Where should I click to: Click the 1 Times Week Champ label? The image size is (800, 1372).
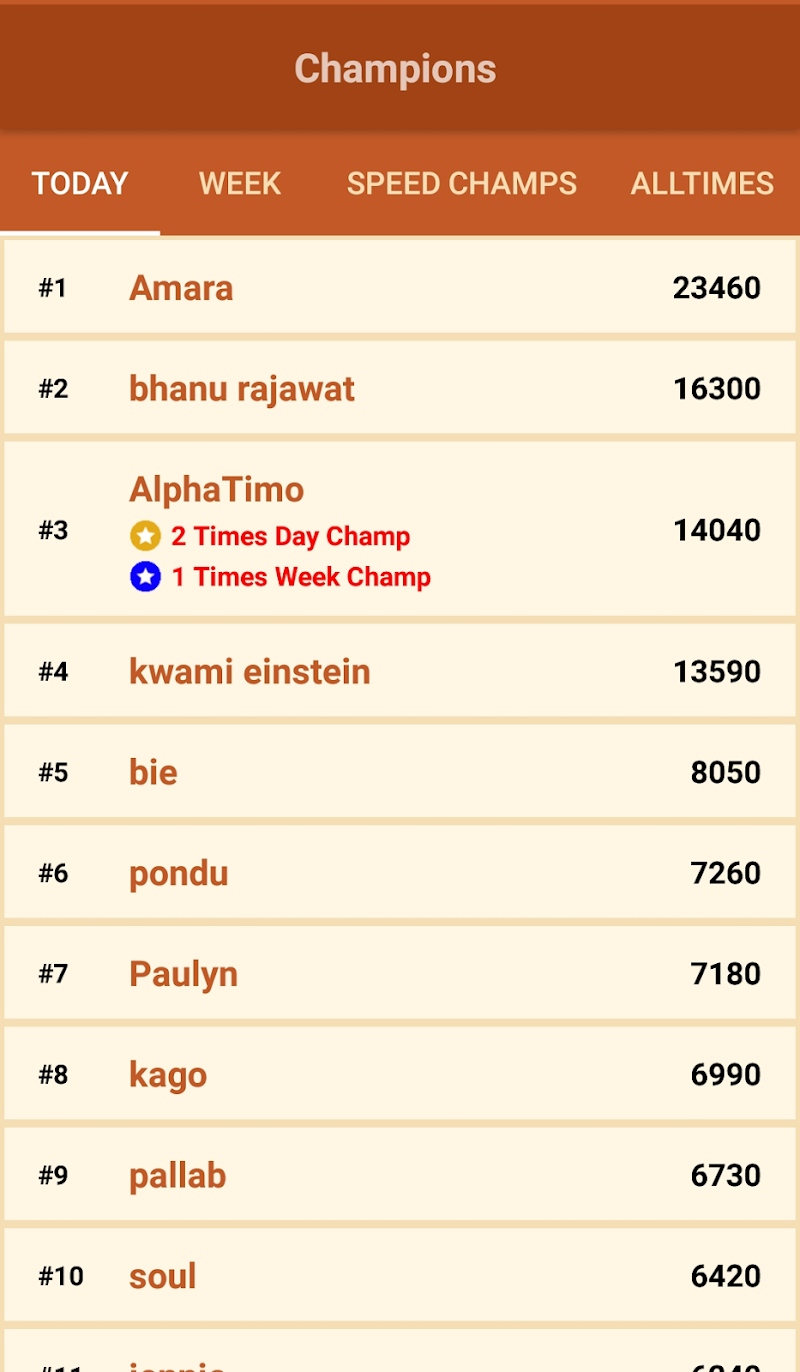[x=301, y=577]
